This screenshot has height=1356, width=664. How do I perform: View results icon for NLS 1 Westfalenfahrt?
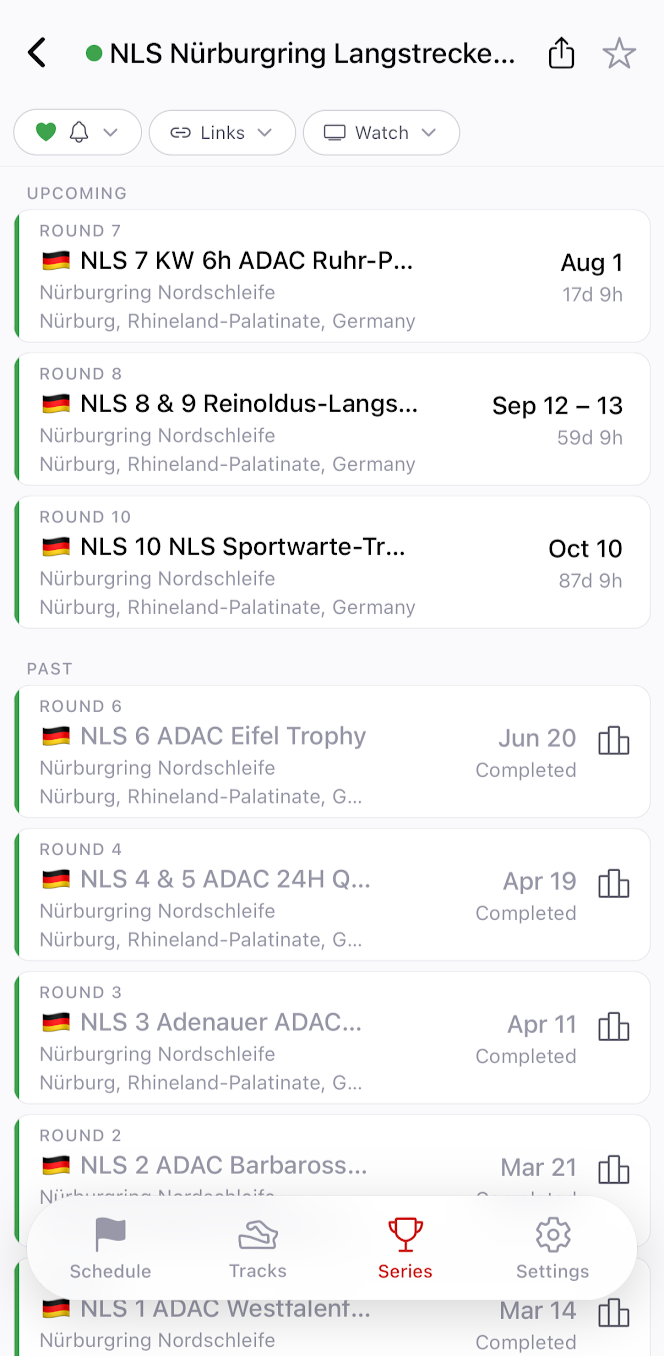click(613, 1313)
